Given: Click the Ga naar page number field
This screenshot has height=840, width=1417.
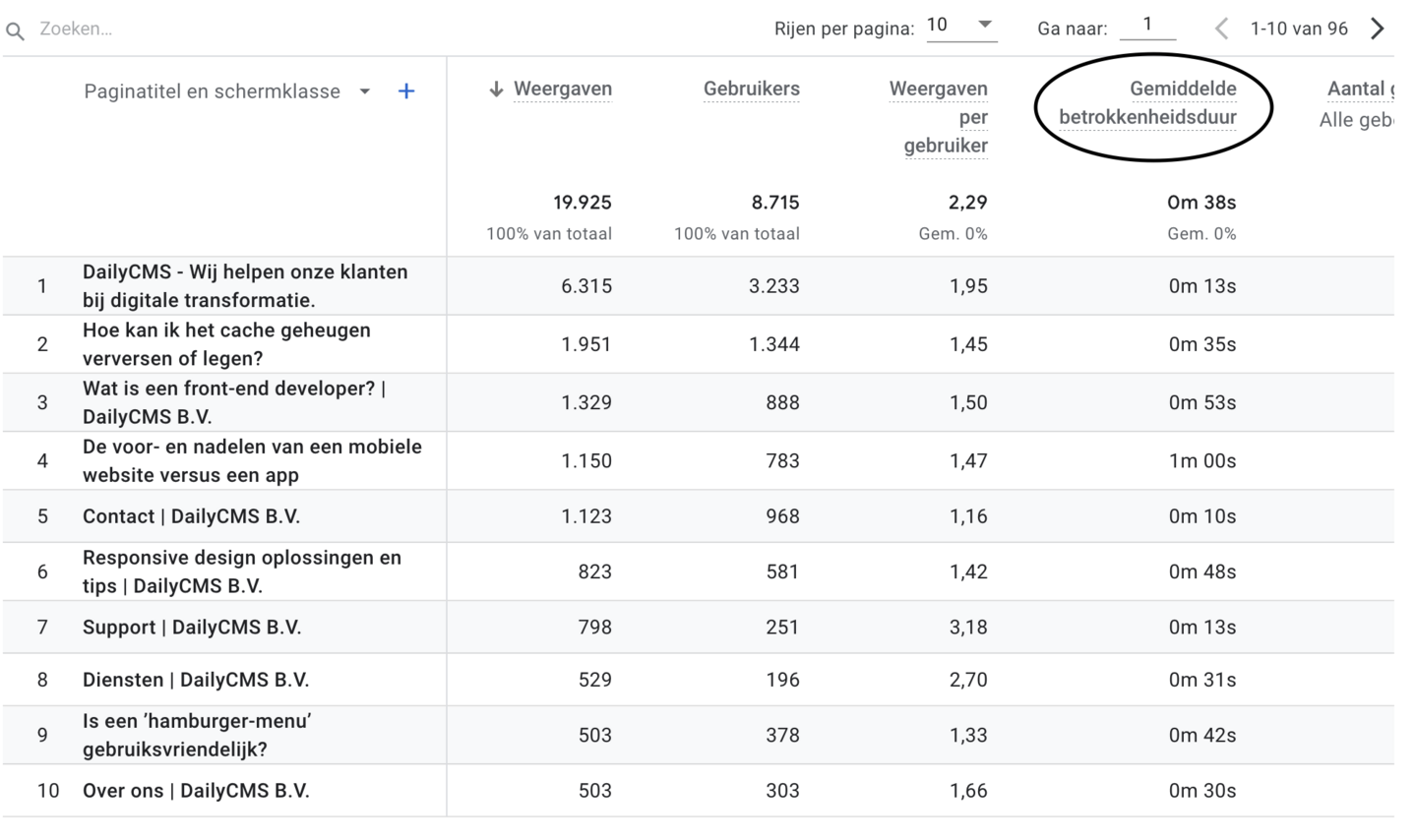Looking at the screenshot, I should point(1147,26).
